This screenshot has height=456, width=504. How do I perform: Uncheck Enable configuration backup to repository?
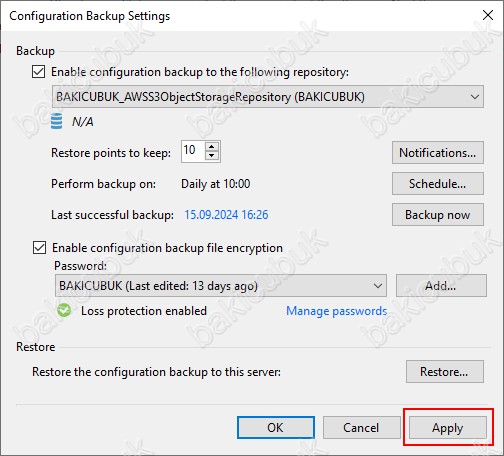click(38, 72)
